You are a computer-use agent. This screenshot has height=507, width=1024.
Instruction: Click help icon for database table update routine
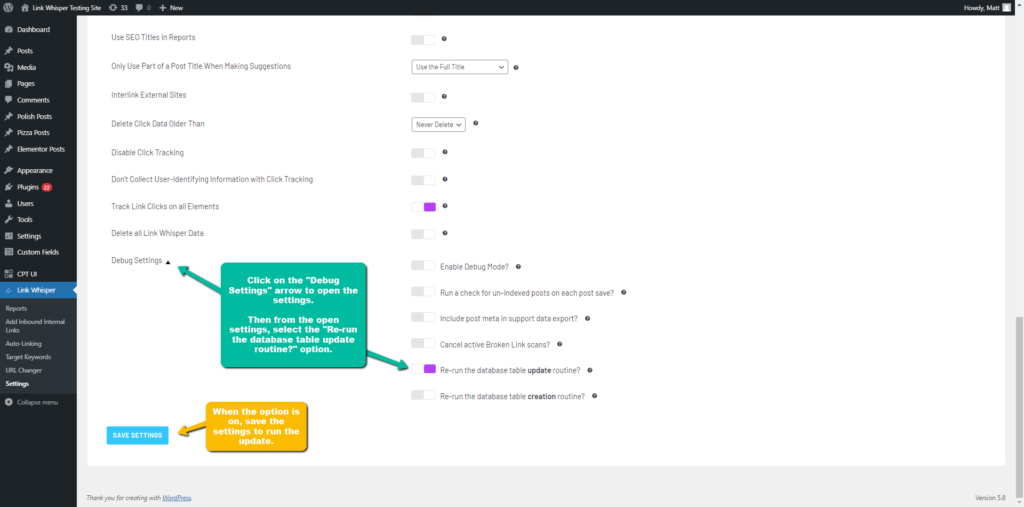[590, 370]
